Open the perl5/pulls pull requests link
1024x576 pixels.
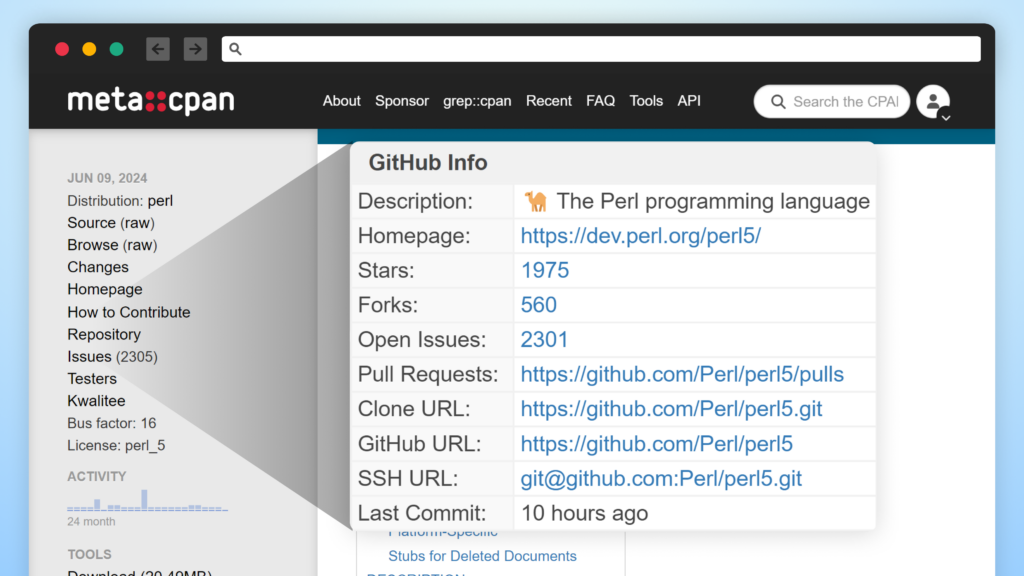682,374
